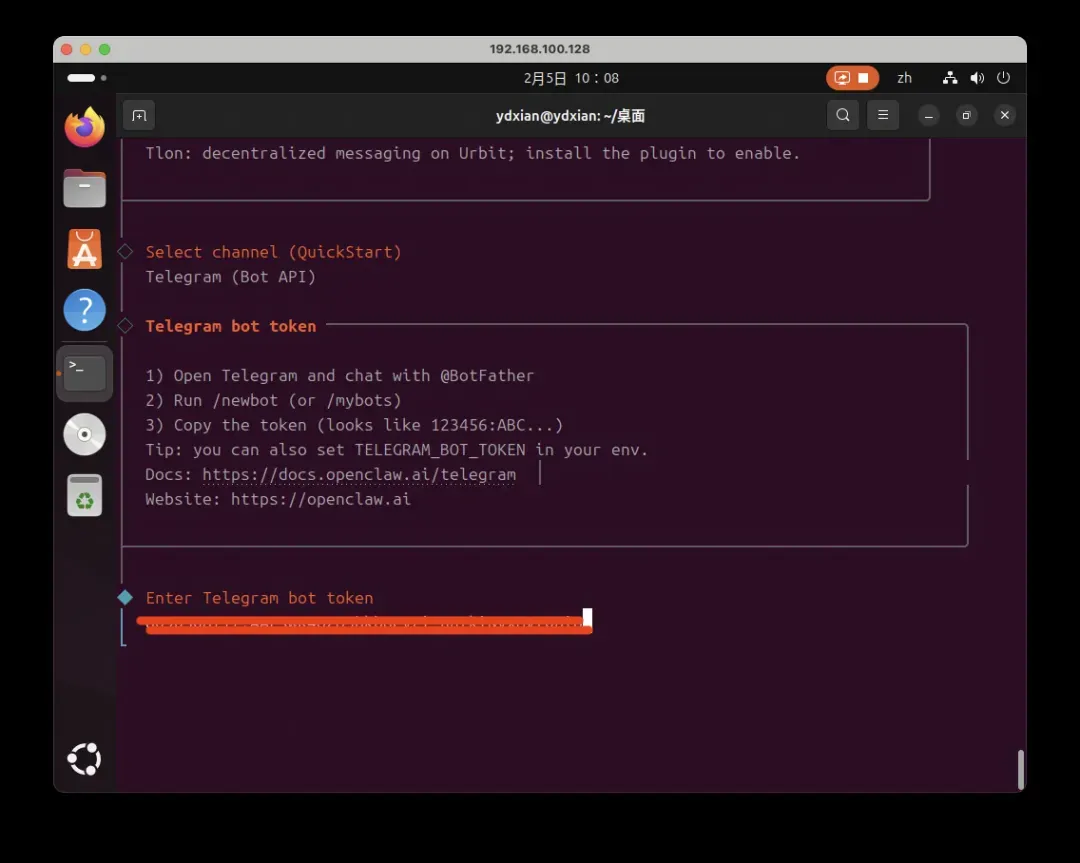Image resolution: width=1080 pixels, height=863 pixels.
Task: Launch Firefox from the dock
Action: (85, 127)
